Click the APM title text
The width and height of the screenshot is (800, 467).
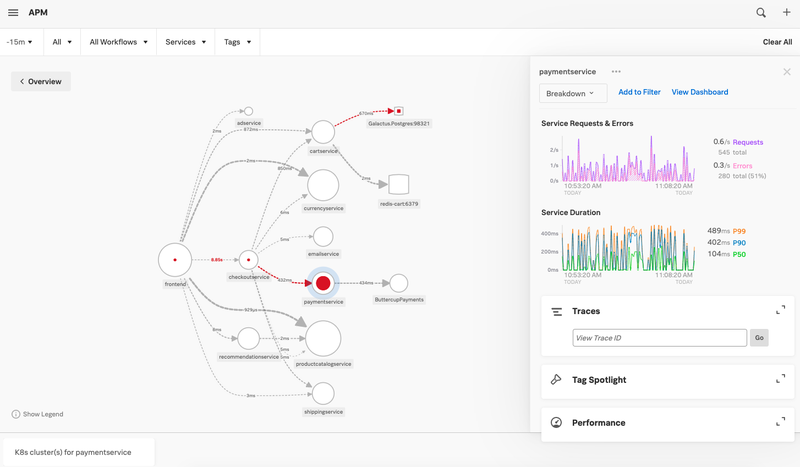[x=38, y=12]
